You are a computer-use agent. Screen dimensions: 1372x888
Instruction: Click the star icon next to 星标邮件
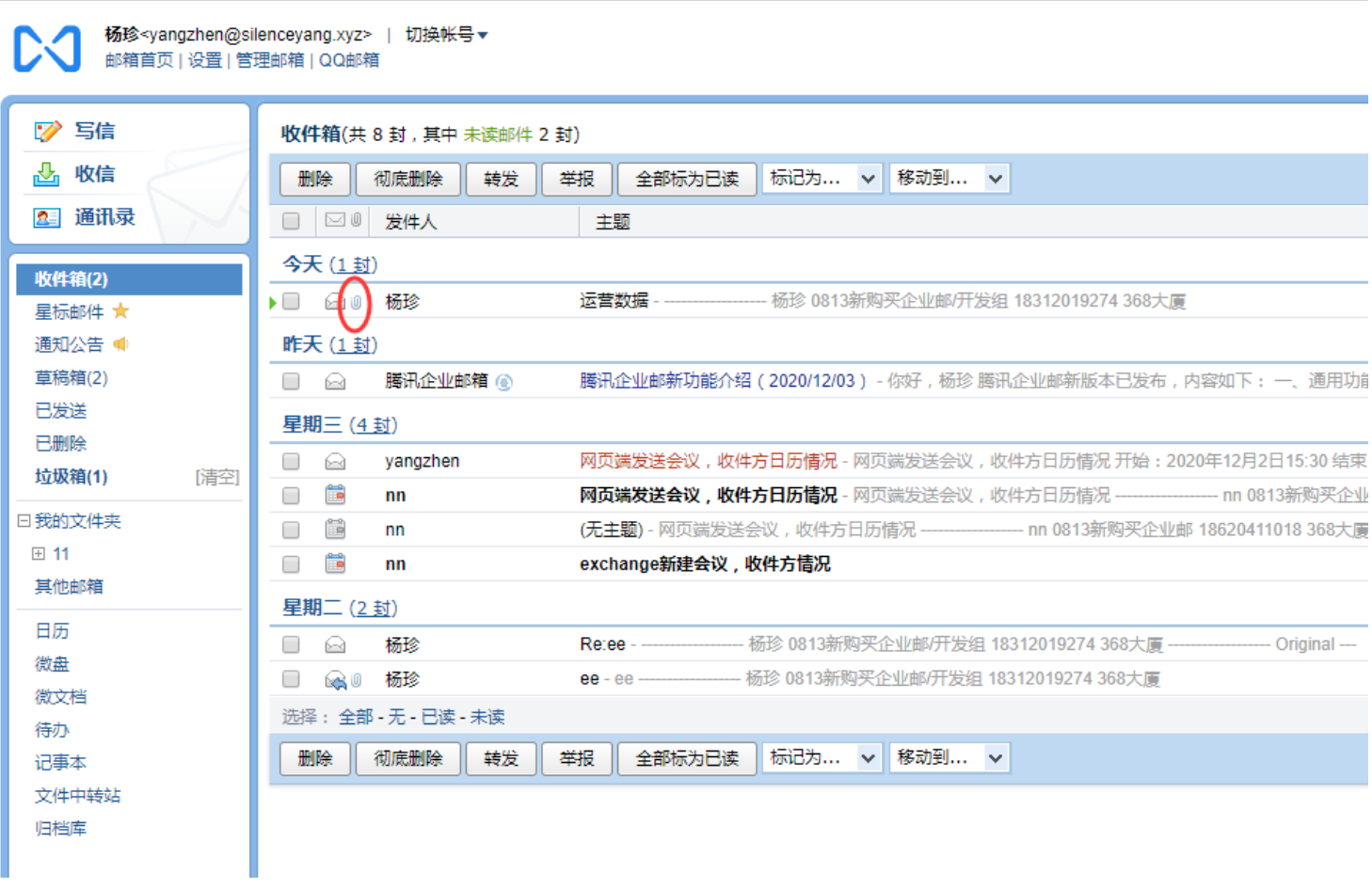120,311
